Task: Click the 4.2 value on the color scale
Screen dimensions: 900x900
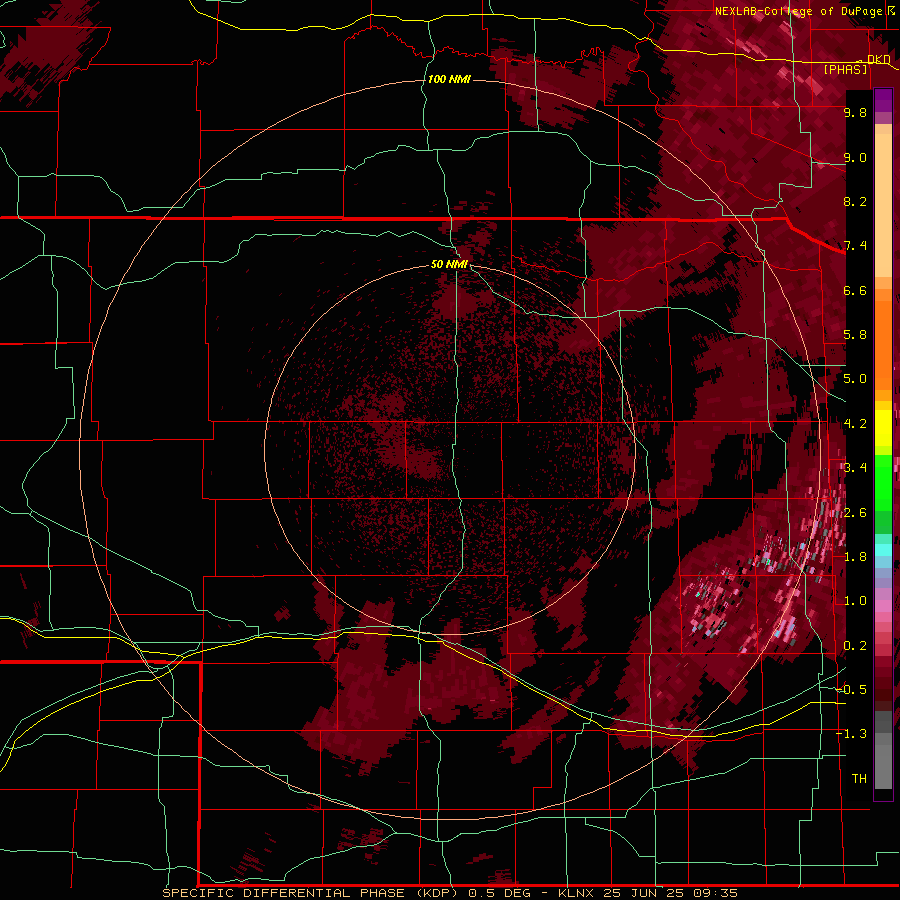Action: pyautogui.click(x=855, y=424)
